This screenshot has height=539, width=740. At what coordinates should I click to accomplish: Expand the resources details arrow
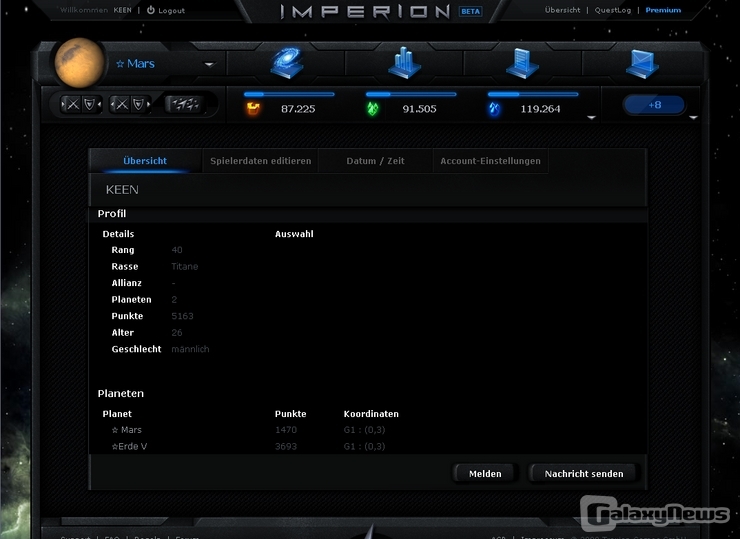[591, 117]
